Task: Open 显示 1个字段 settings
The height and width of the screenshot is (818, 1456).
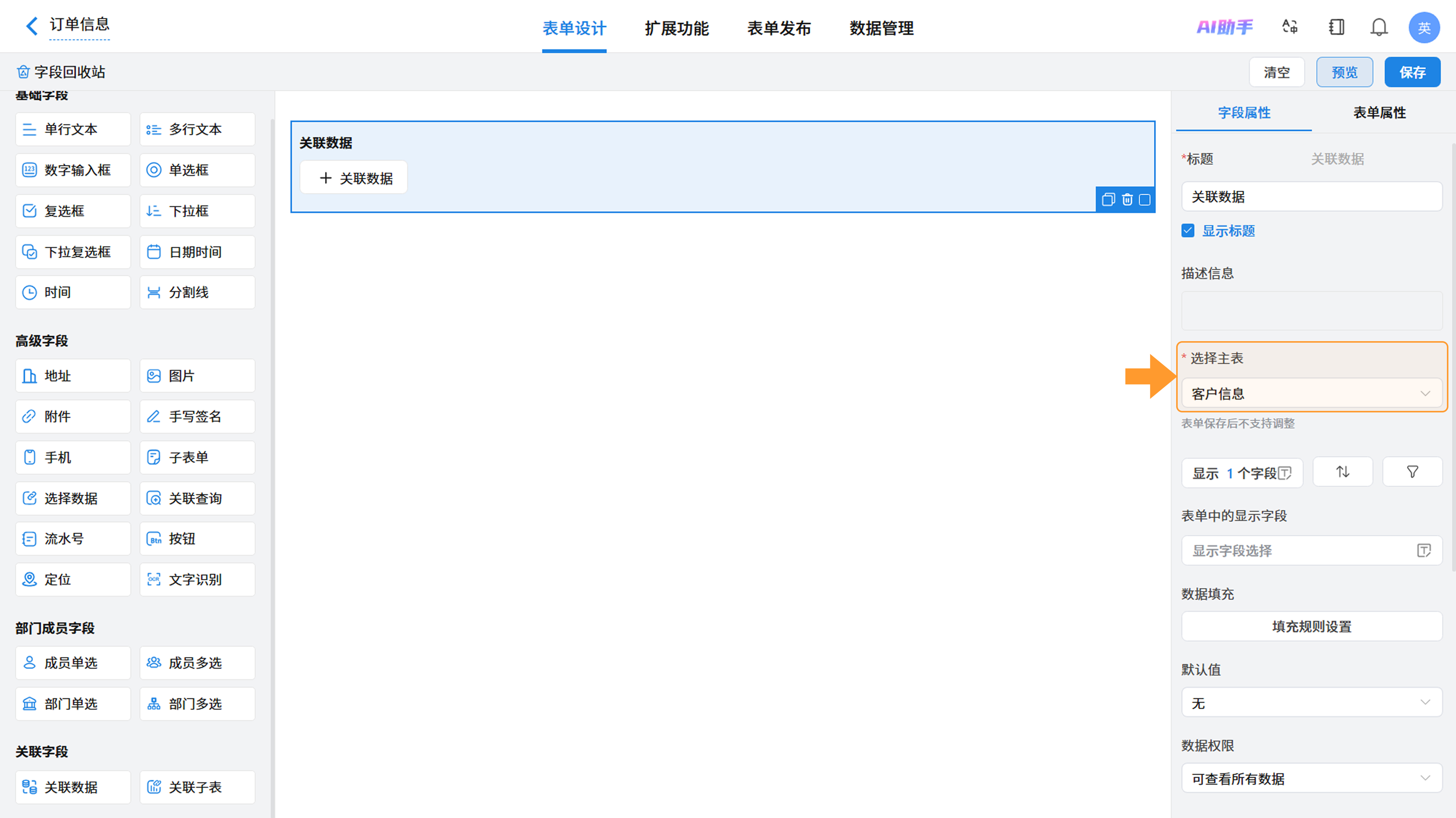Action: (x=1242, y=473)
